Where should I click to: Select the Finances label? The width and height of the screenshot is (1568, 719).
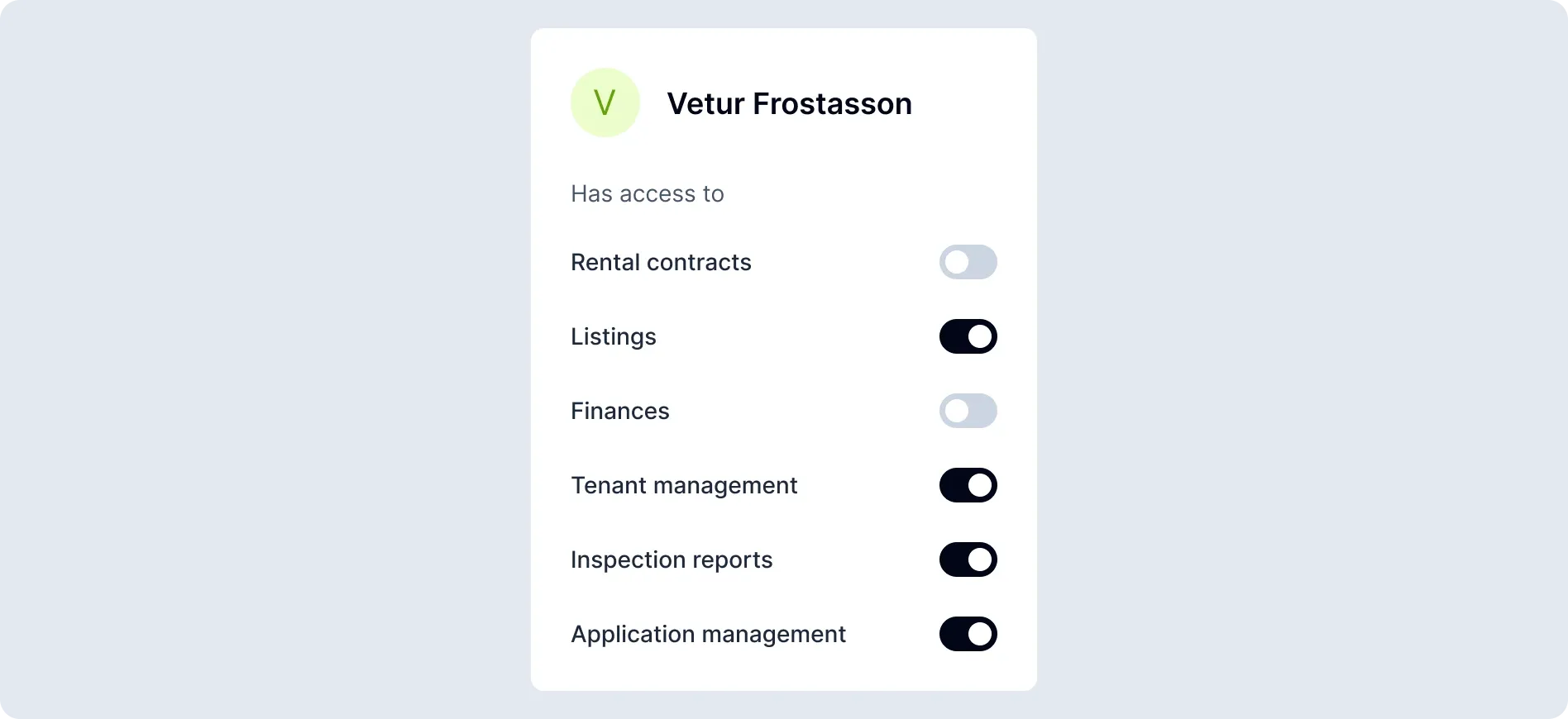[619, 412]
